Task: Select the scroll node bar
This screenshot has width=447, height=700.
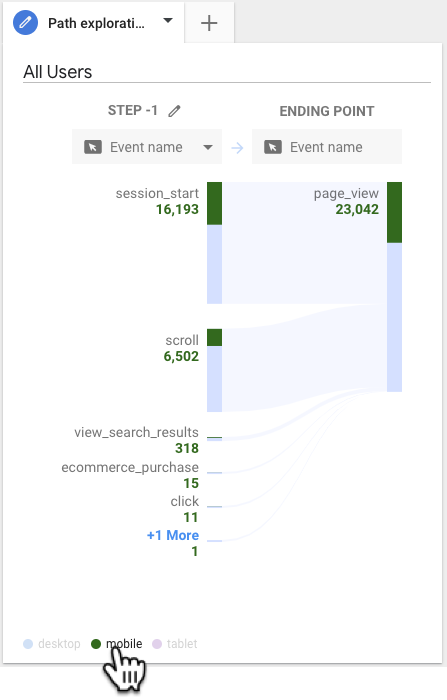Action: [214, 371]
